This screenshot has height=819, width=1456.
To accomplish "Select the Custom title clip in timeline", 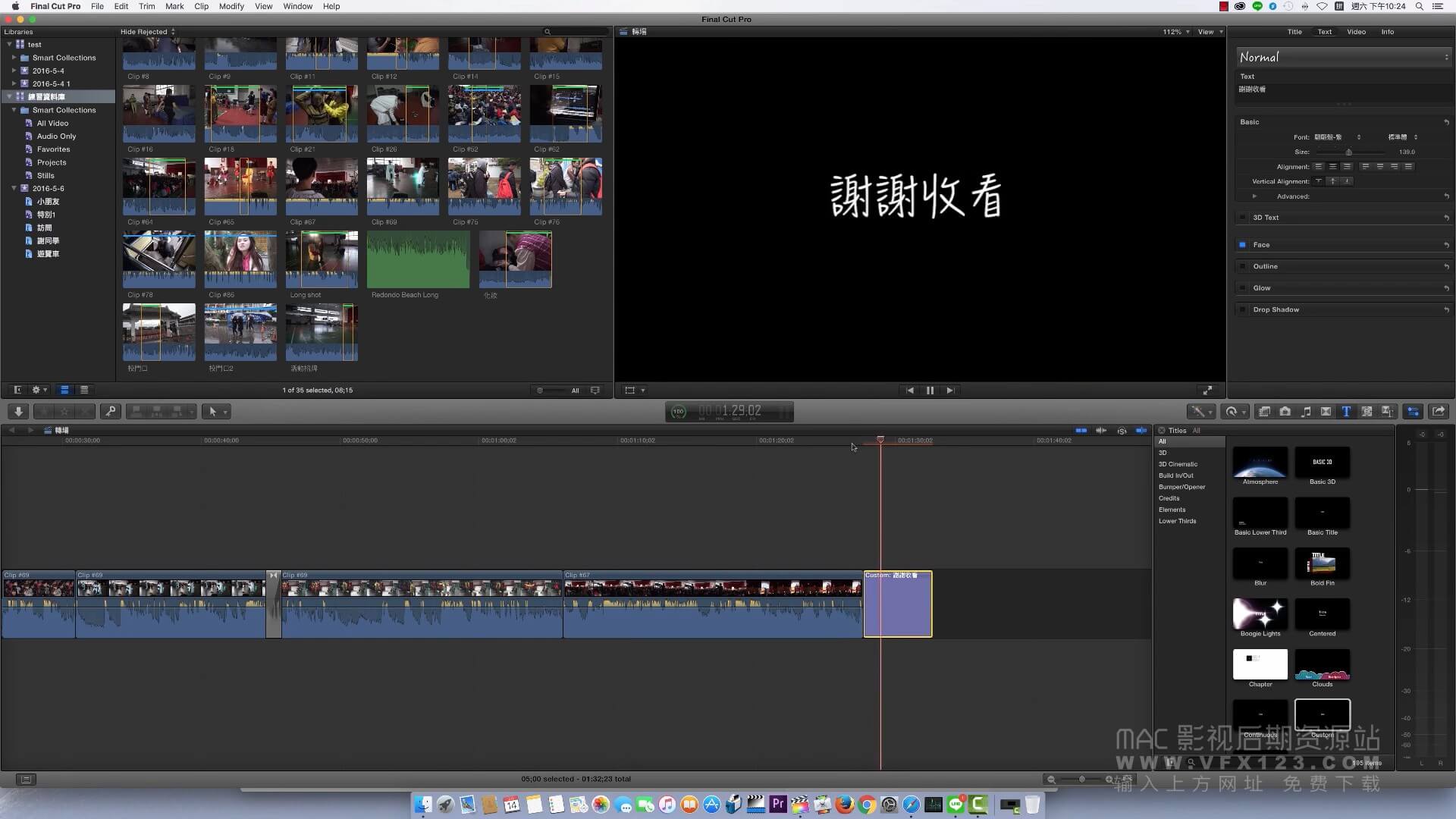I will pyautogui.click(x=898, y=604).
